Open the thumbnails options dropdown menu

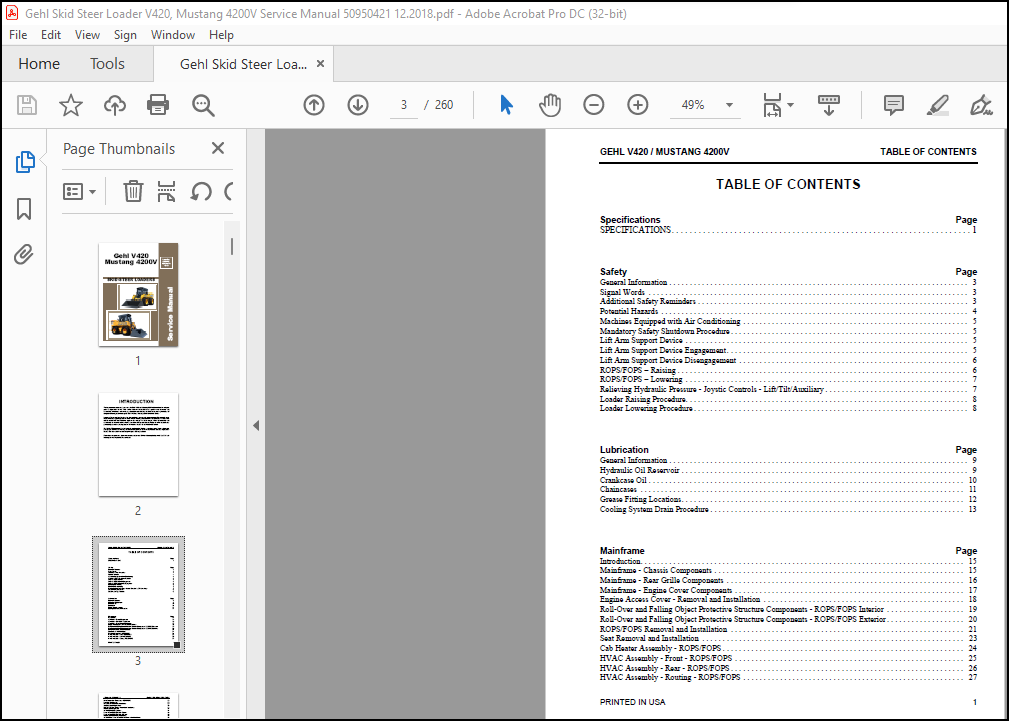79,191
